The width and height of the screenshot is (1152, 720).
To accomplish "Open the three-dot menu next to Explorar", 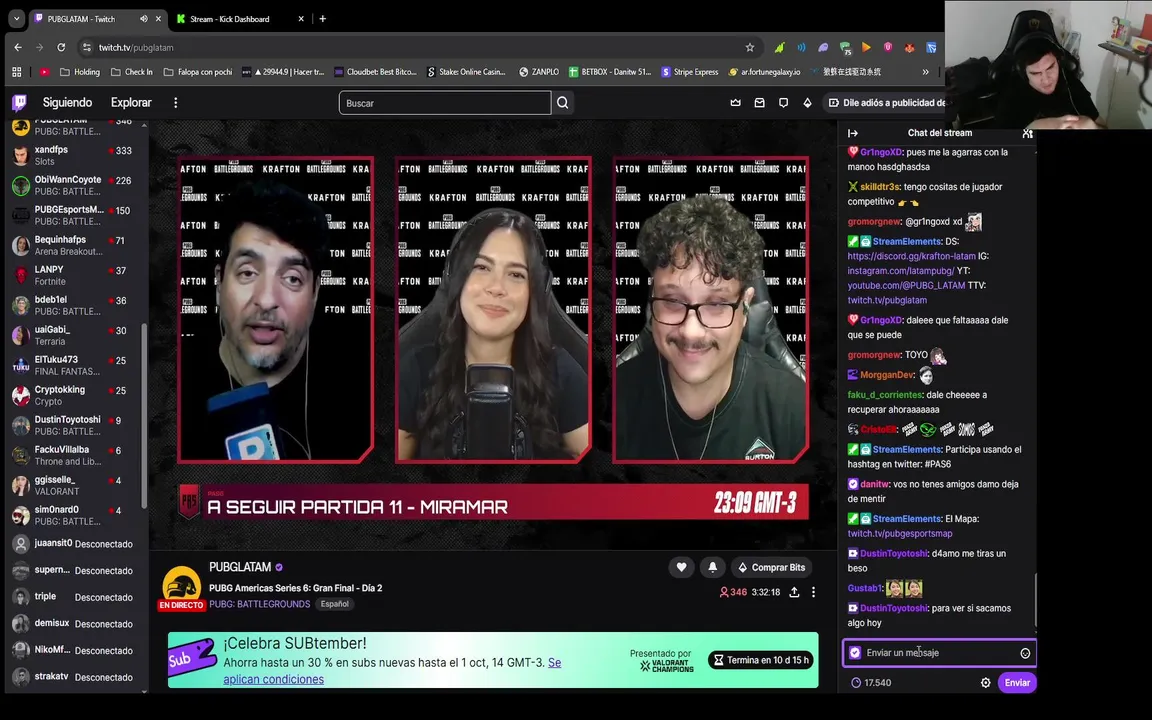I will tap(176, 103).
